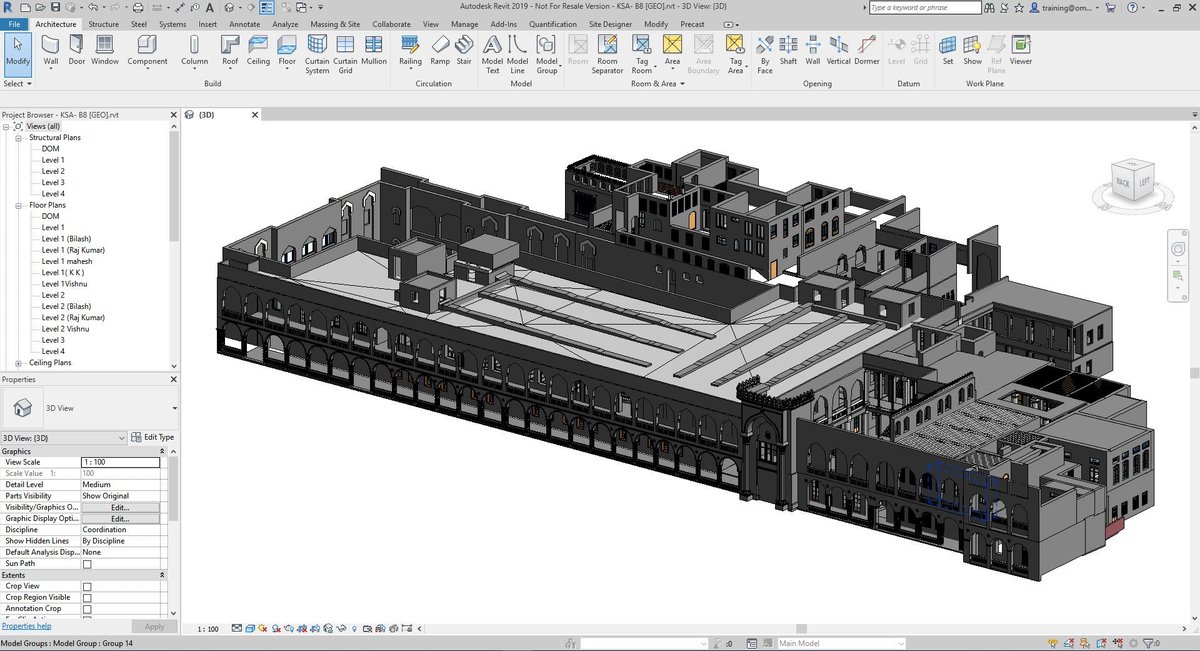The width and height of the screenshot is (1200, 651).
Task: Enable the Crop View checkbox
Action: coord(87,586)
